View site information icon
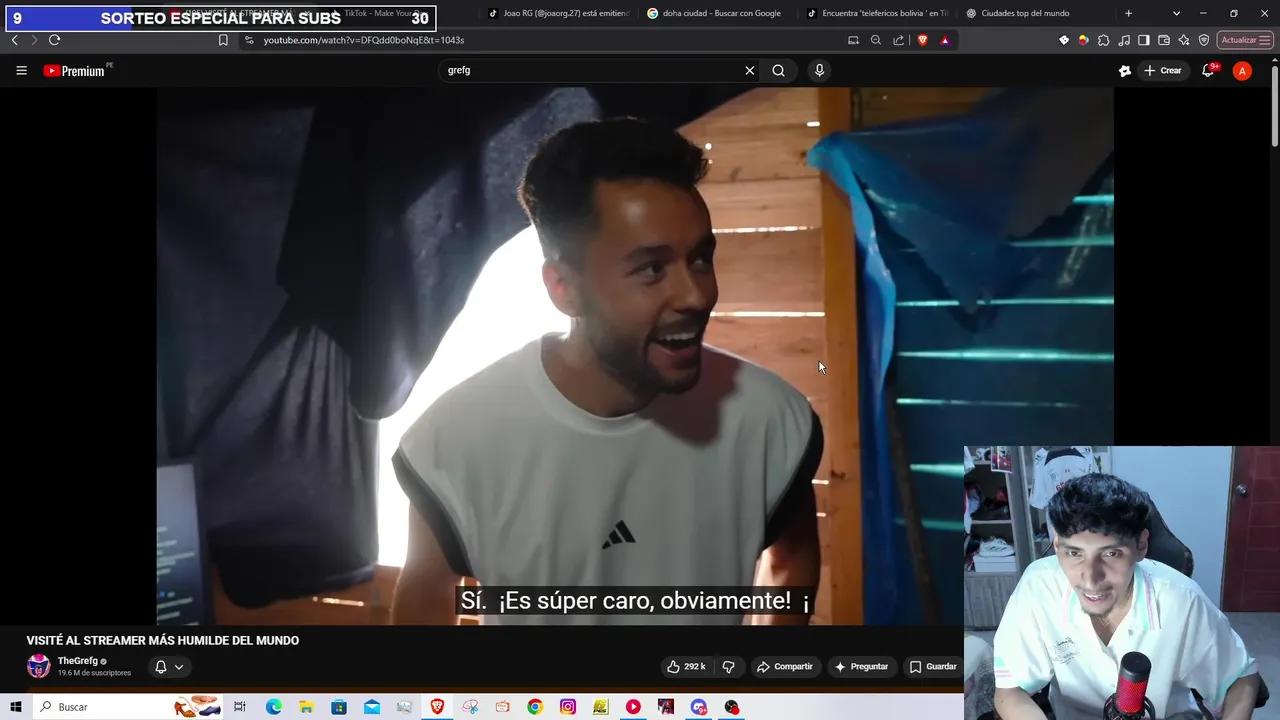The image size is (1280, 720). tap(249, 40)
